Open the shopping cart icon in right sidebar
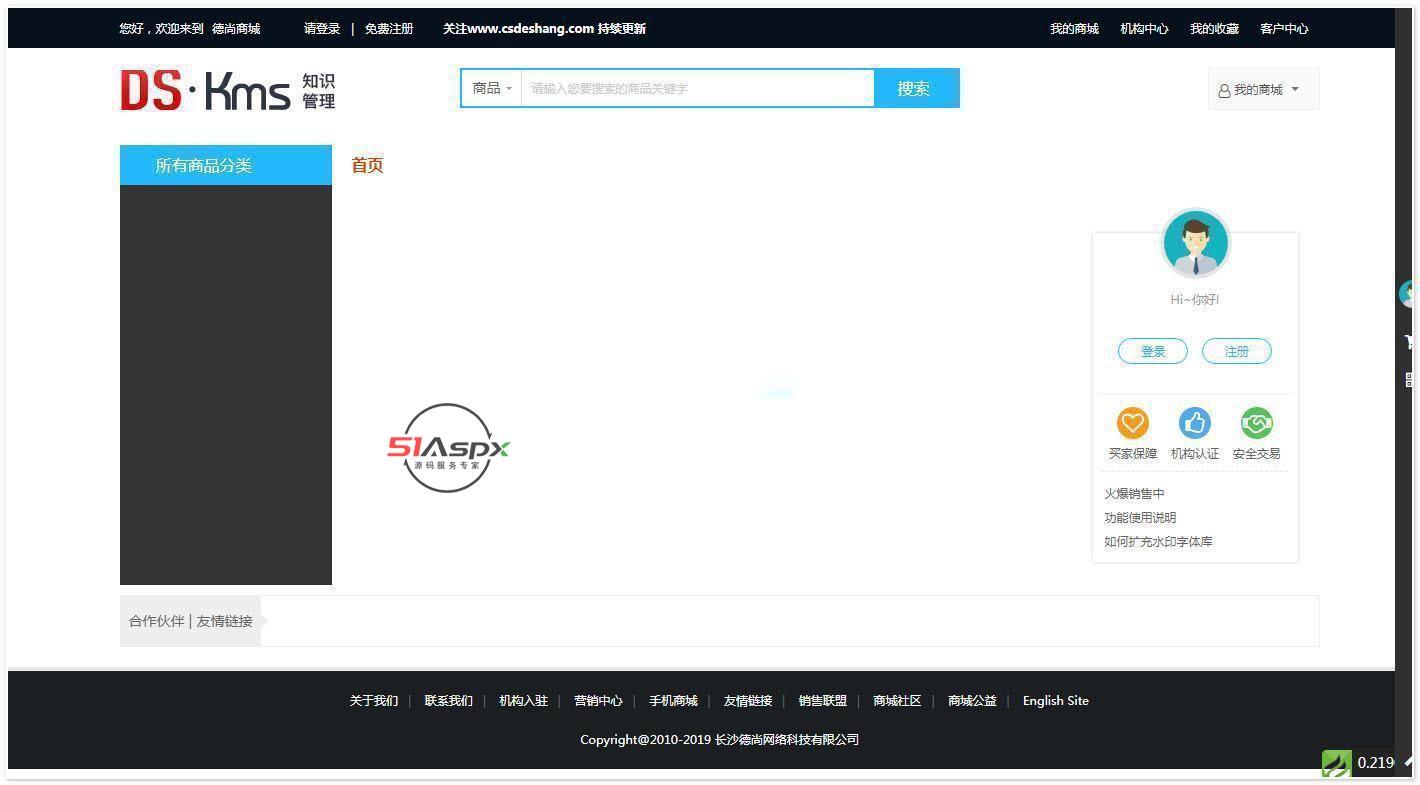Viewport: 1420px width, 785px height. [1408, 342]
